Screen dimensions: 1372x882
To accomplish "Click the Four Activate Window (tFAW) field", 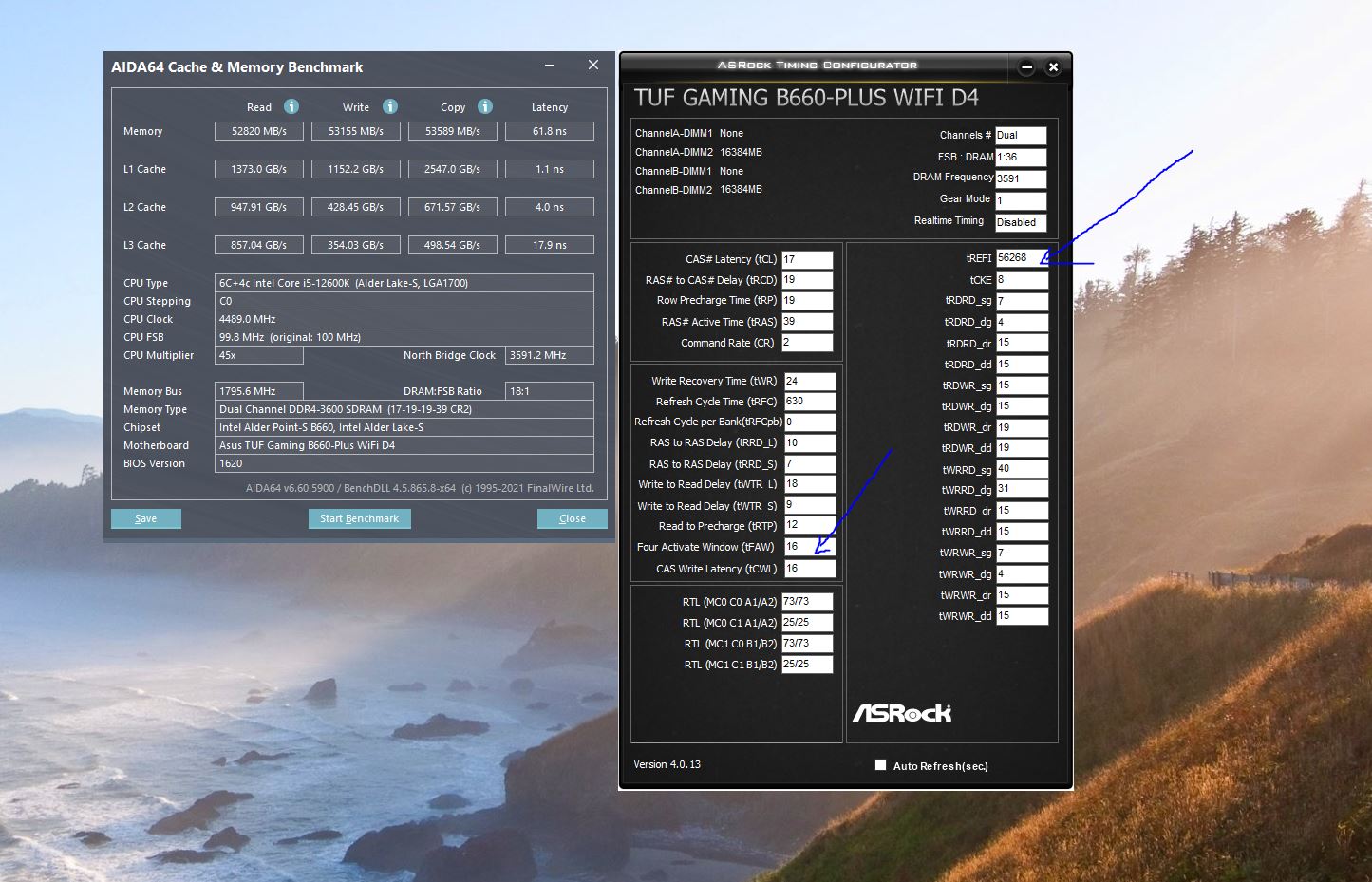I will 810,547.
